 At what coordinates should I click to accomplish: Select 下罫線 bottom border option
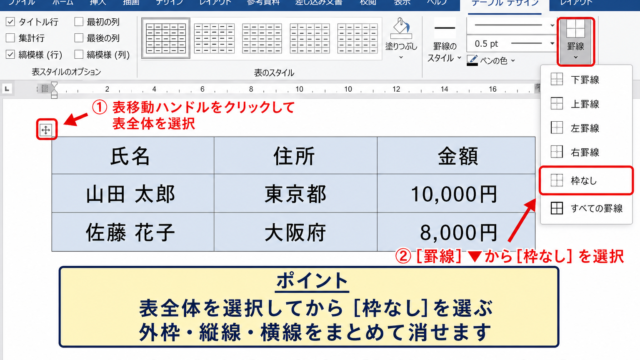(x=586, y=80)
